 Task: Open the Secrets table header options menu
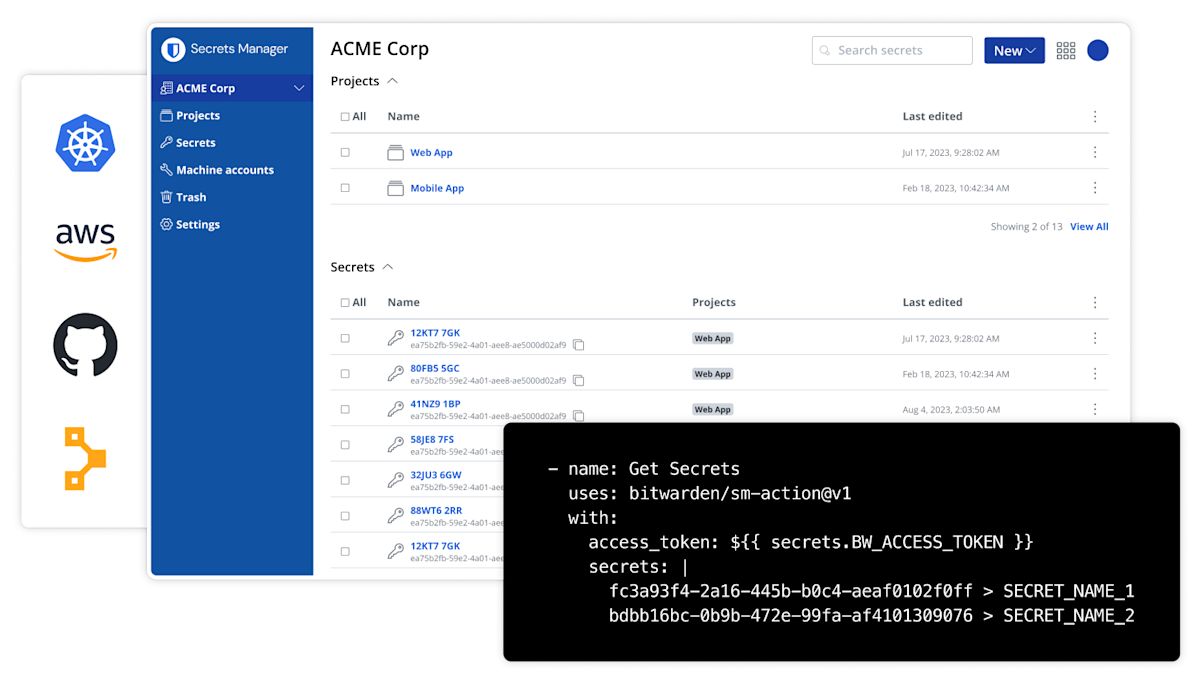[x=1095, y=302]
